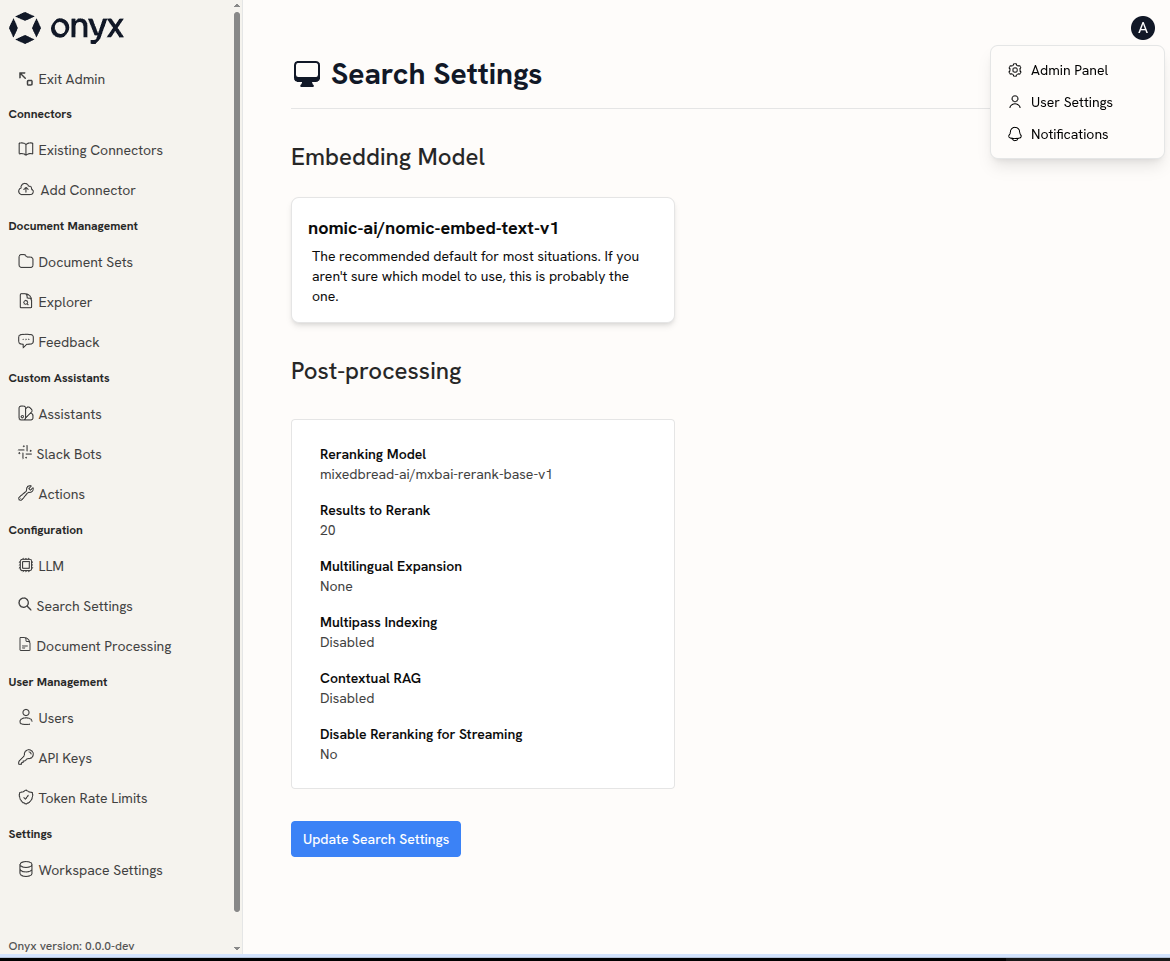Image resolution: width=1170 pixels, height=961 pixels.
Task: Click the 'mixedbread-ai/mxbai-rerank-base-v1' value
Action: 436,475
